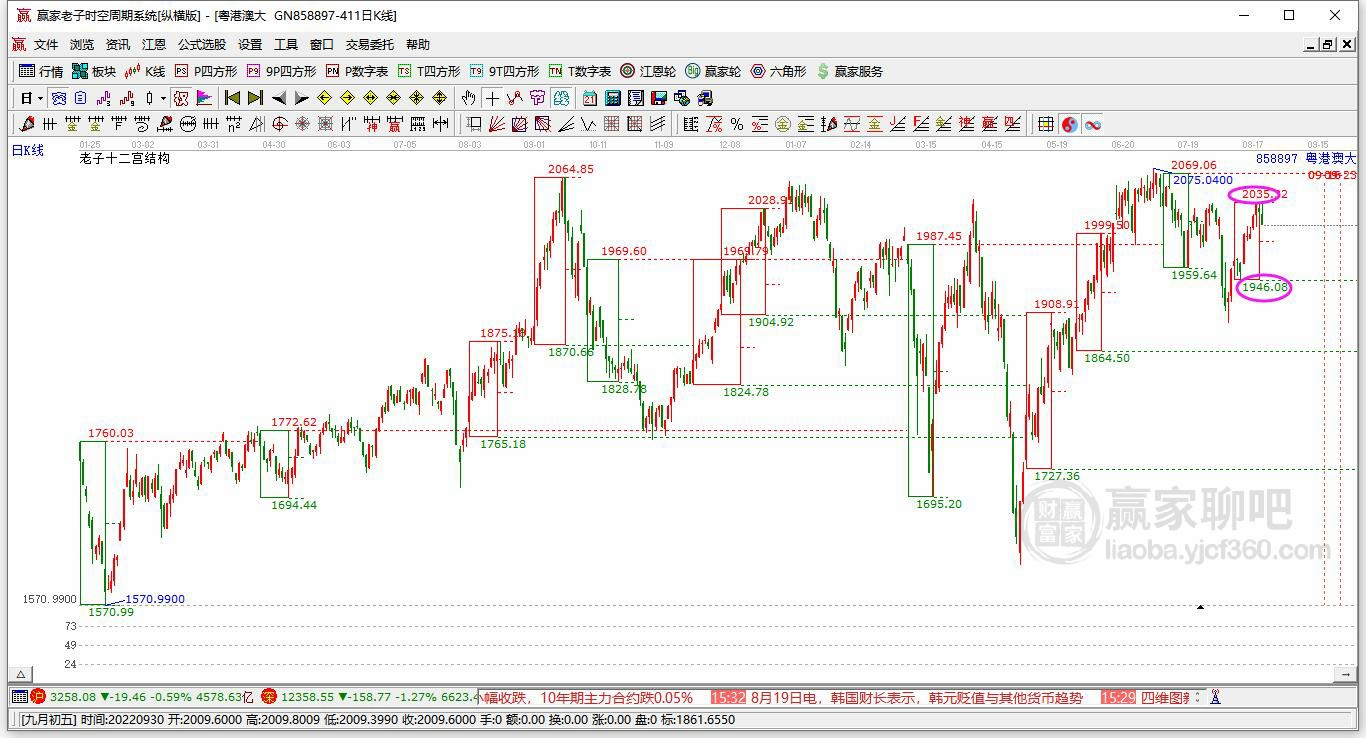Screen dimensions: 1366x738
Task: Click the gold coin circle 金 icon
Action: point(782,124)
